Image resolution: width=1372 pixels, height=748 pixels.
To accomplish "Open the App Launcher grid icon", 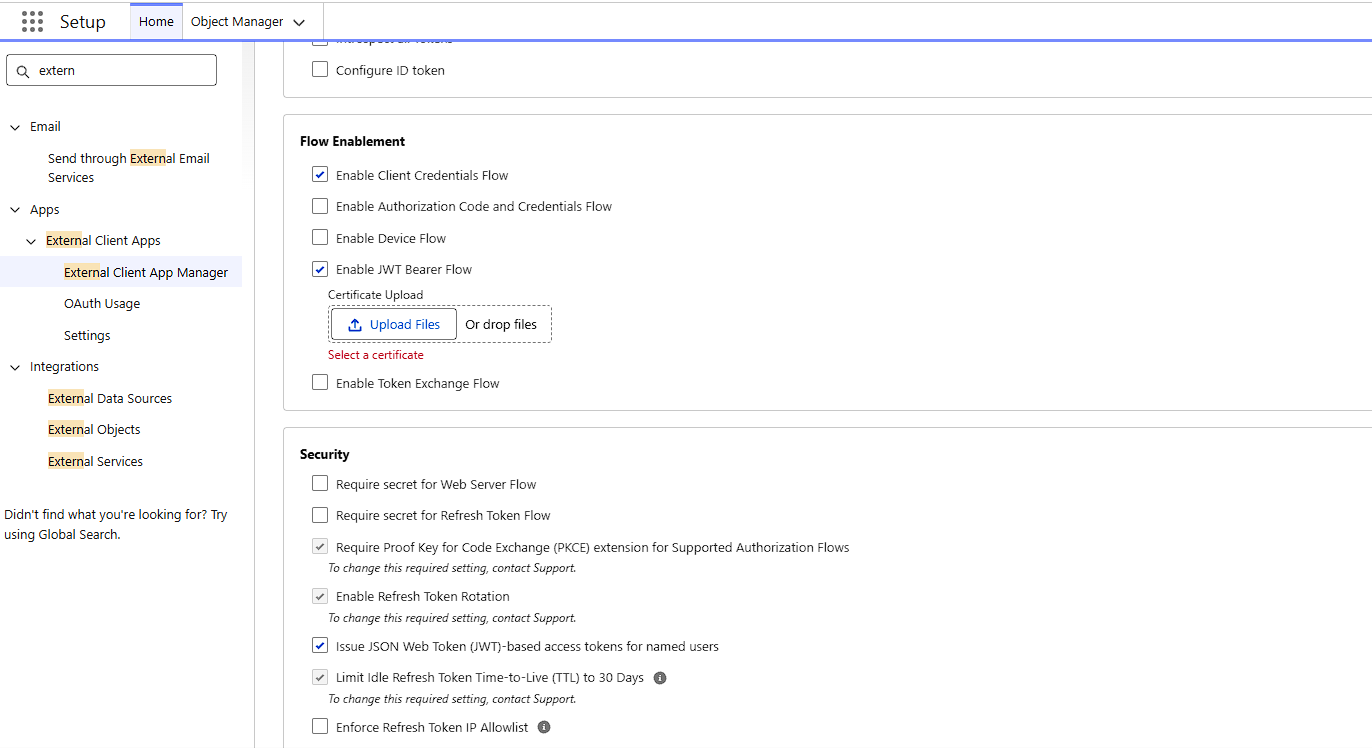I will [x=32, y=21].
